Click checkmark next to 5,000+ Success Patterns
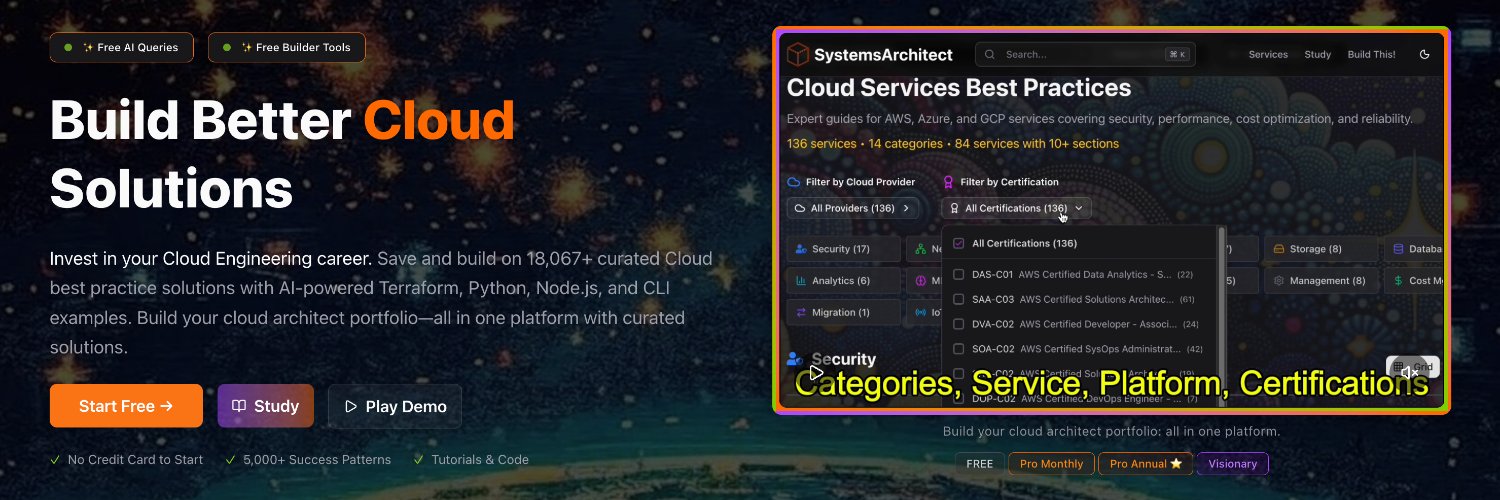1500x500 pixels. coord(231,460)
